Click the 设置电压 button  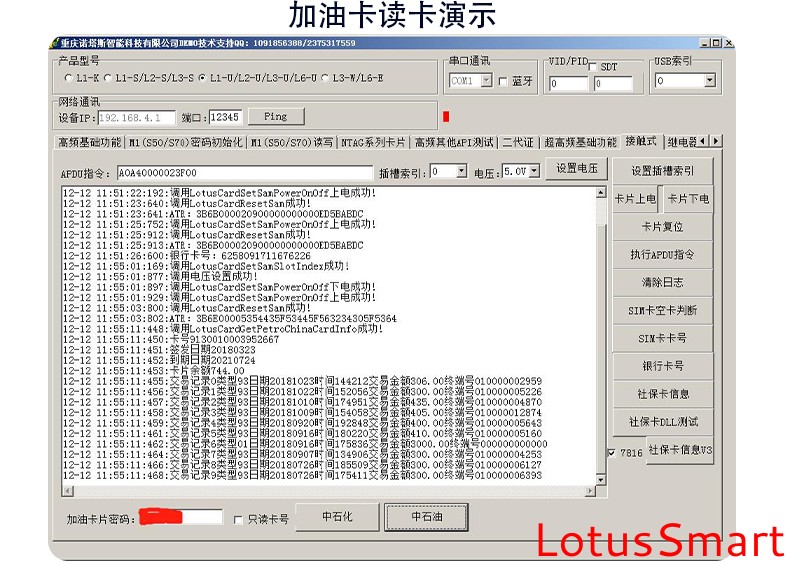point(577,168)
